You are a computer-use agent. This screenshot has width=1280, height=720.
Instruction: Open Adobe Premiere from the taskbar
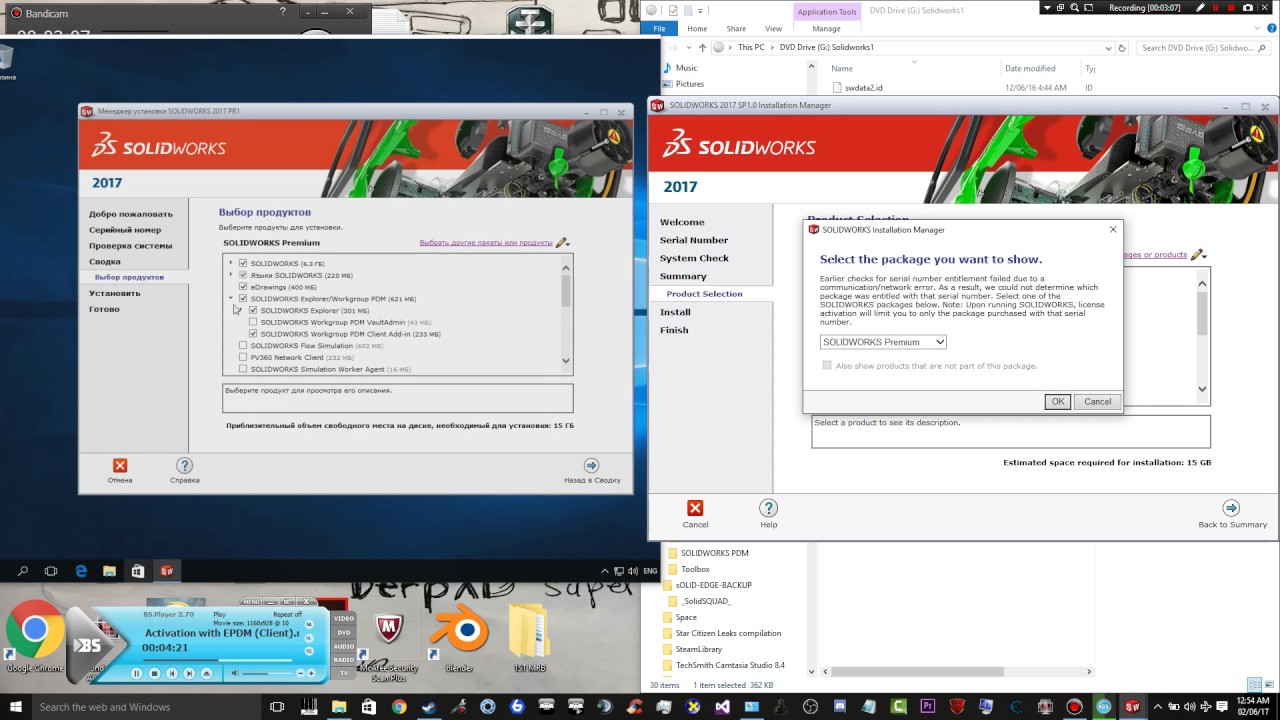(927, 707)
